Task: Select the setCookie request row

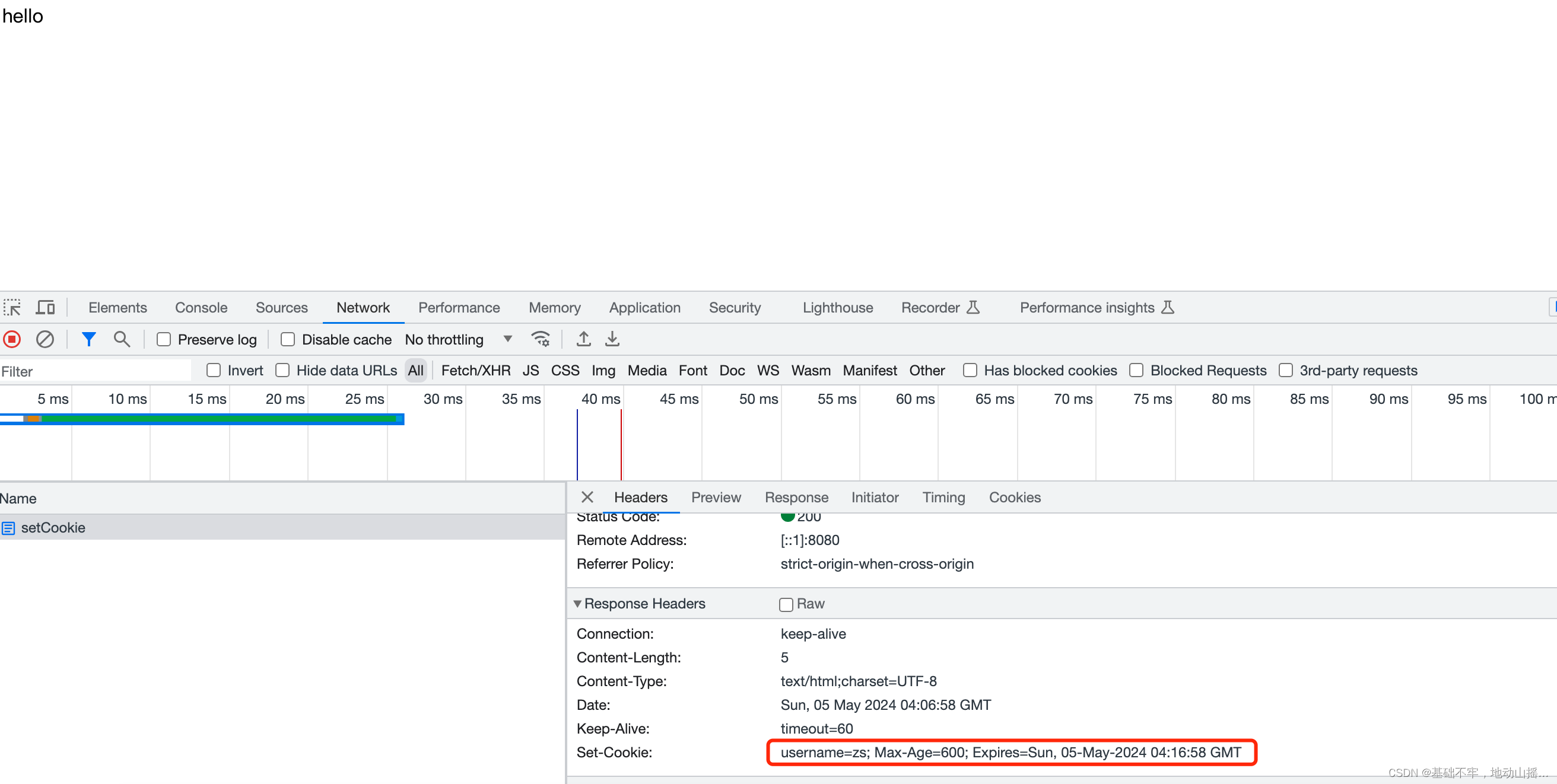Action: [53, 528]
